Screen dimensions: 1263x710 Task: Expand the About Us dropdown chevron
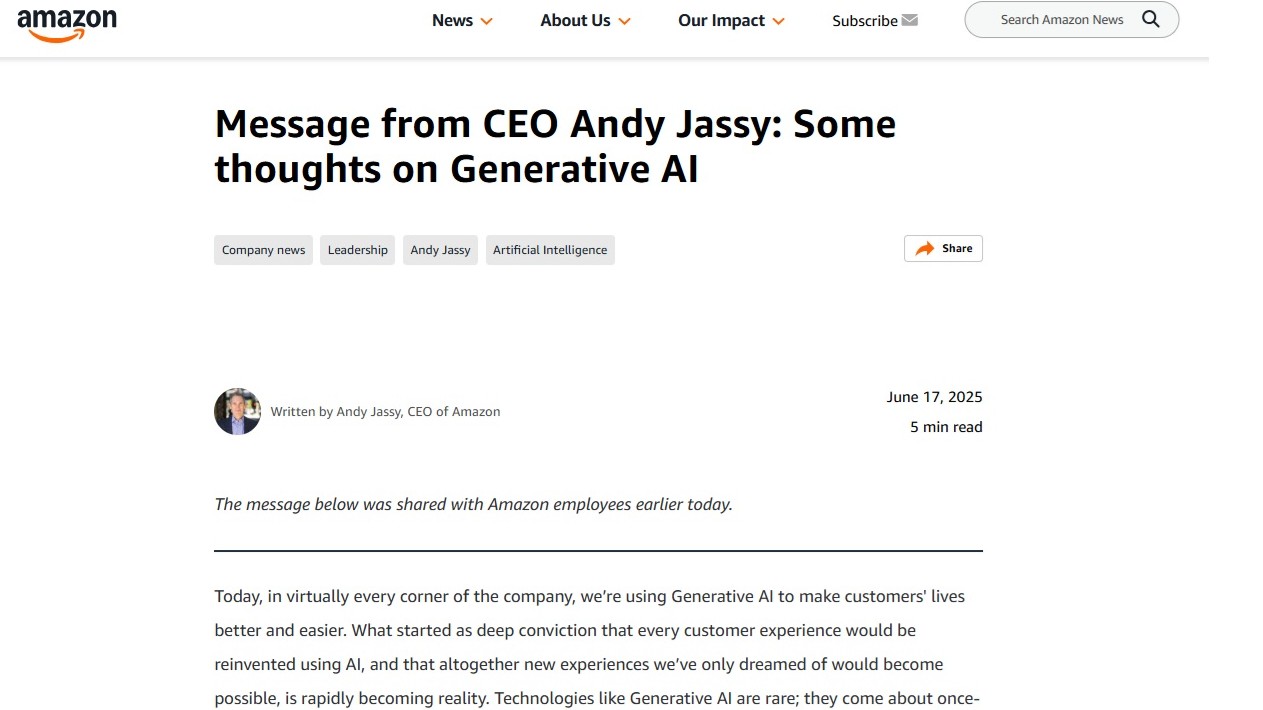[x=624, y=21]
